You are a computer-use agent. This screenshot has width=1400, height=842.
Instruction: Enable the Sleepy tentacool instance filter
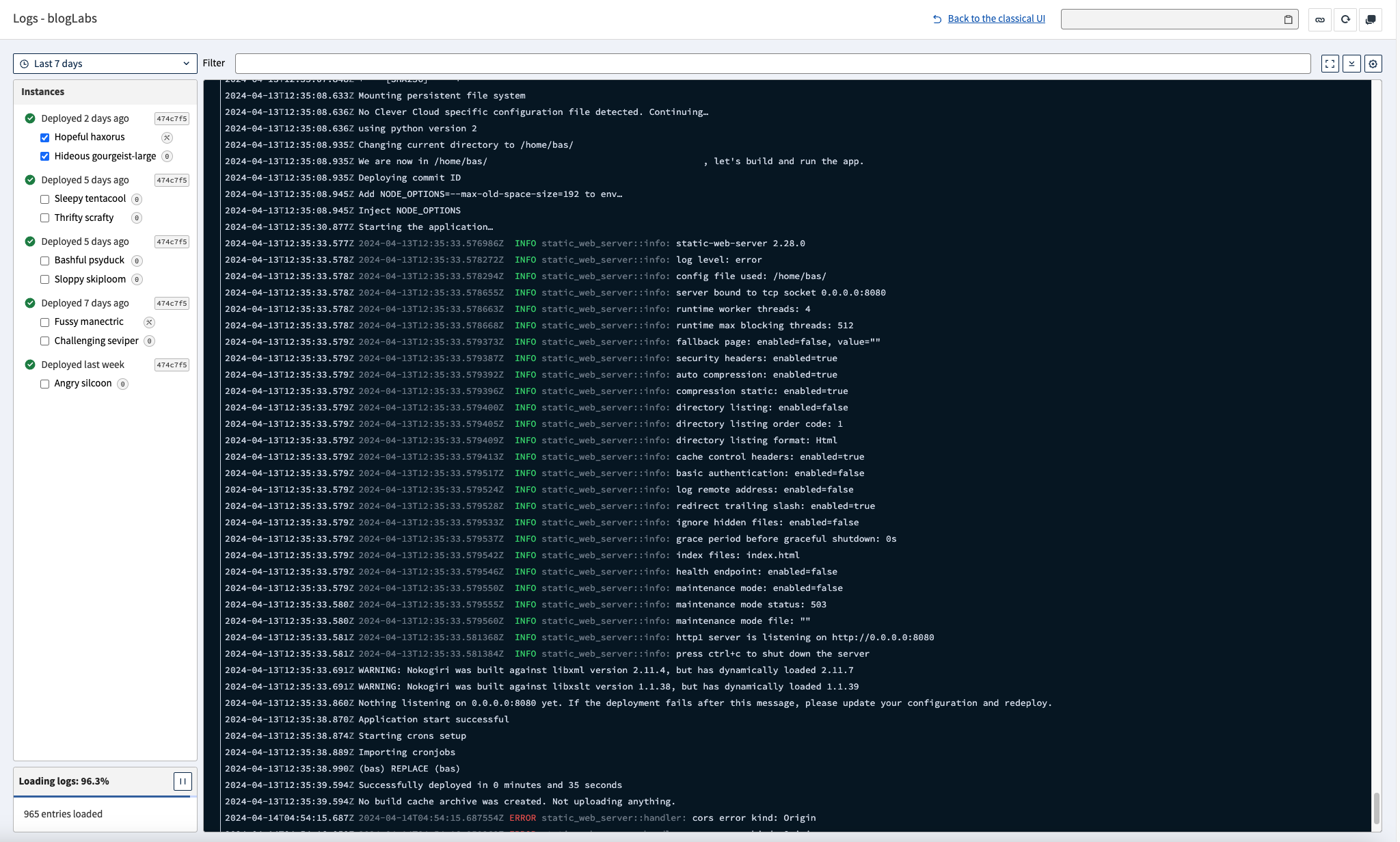coord(45,198)
